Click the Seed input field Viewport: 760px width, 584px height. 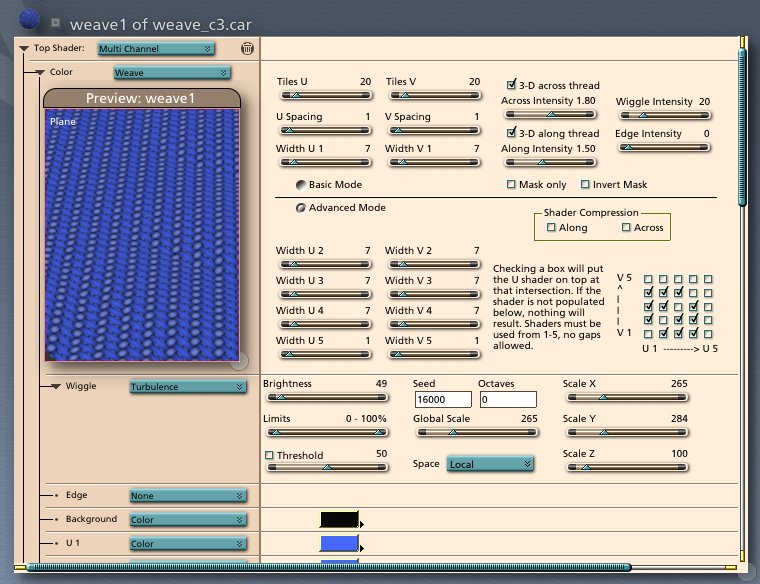click(443, 400)
